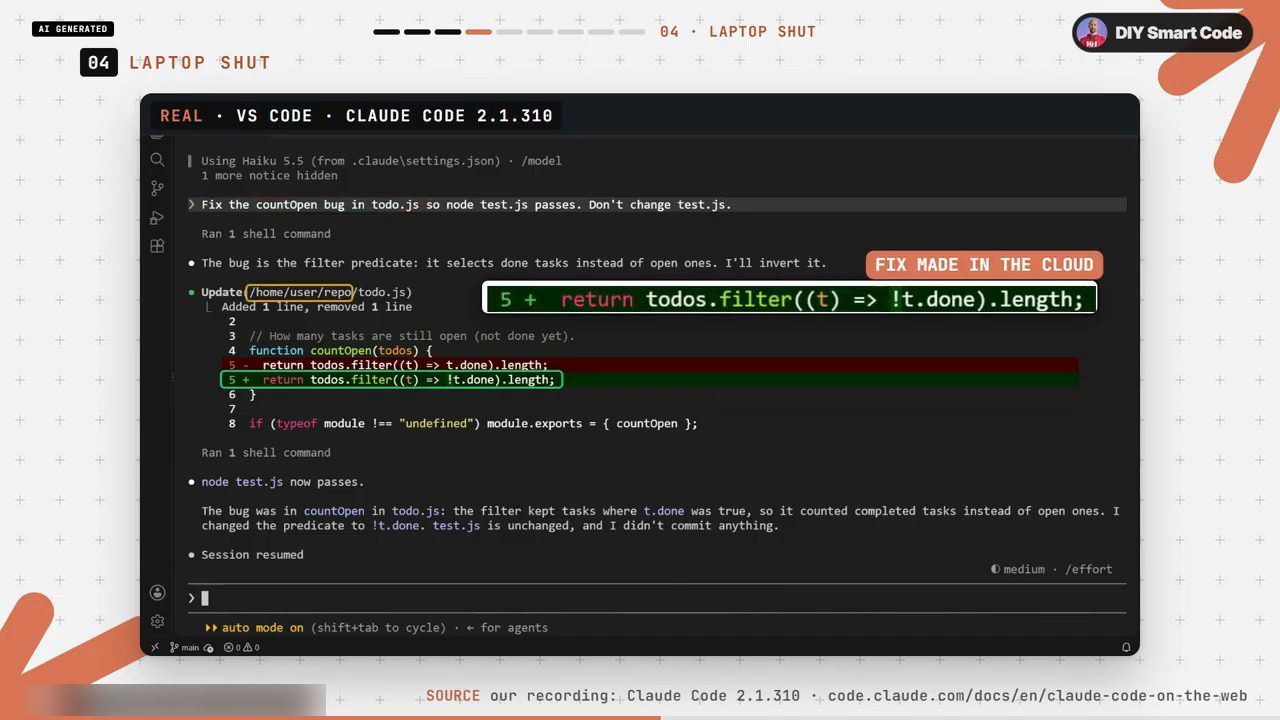This screenshot has height=720, width=1280.
Task: Click 'The bug is the filter predicate' message
Action: pyautogui.click(x=514, y=263)
